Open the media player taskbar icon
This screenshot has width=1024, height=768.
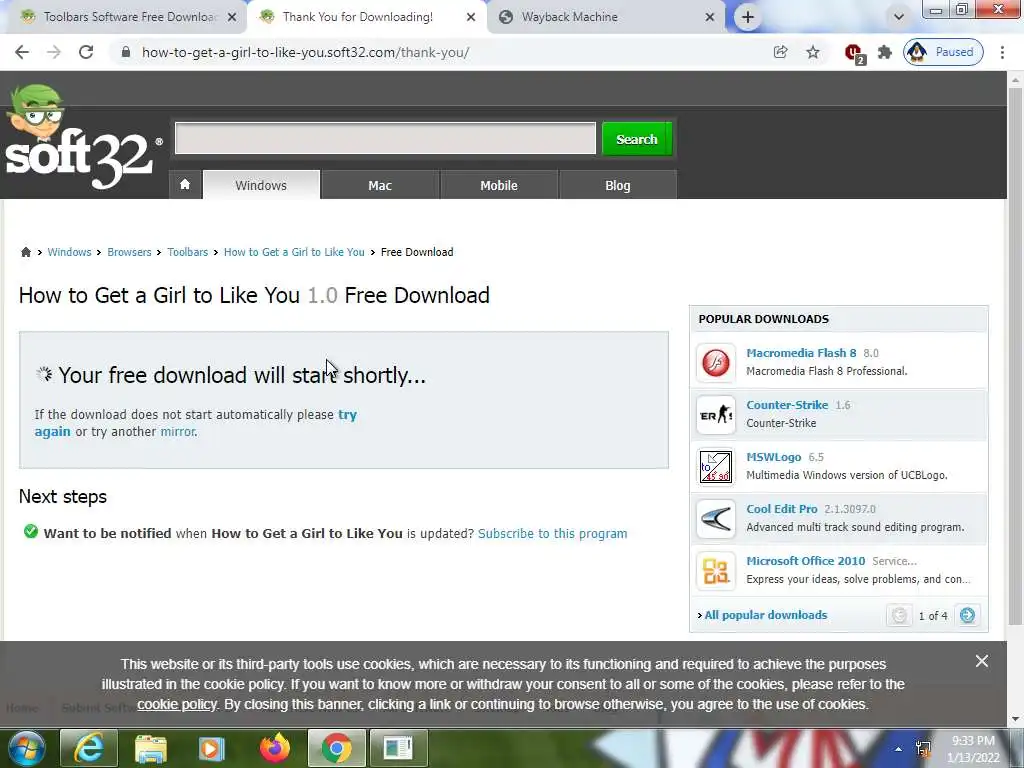211,748
